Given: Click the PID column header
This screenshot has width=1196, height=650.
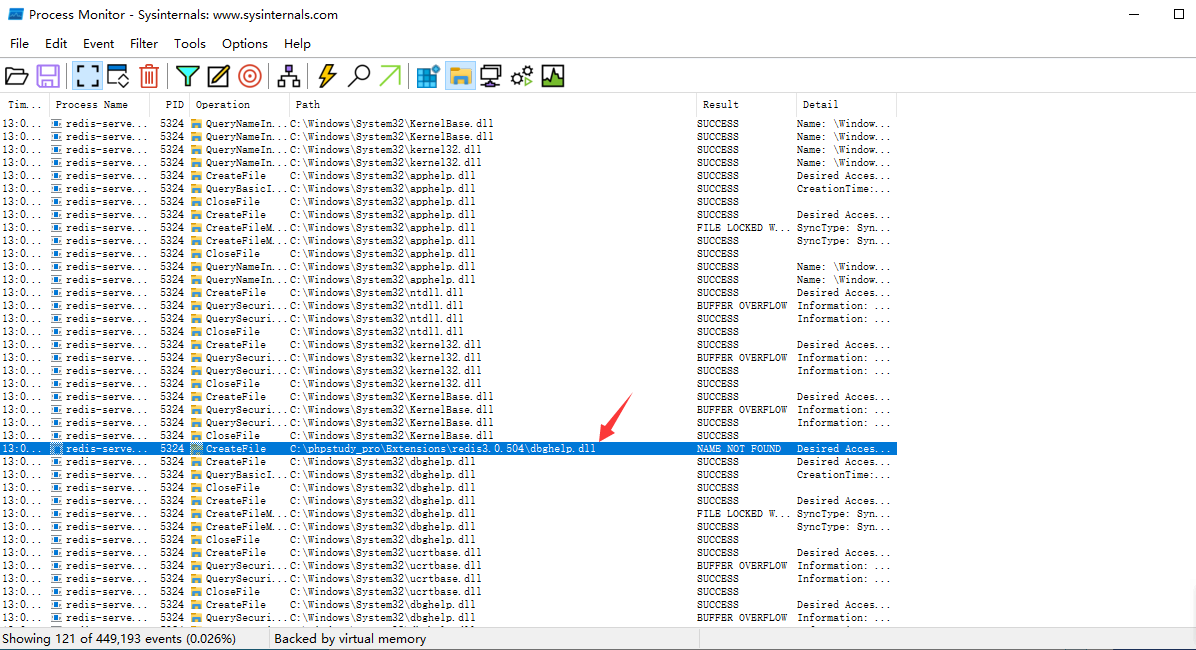Looking at the screenshot, I should pyautogui.click(x=169, y=105).
